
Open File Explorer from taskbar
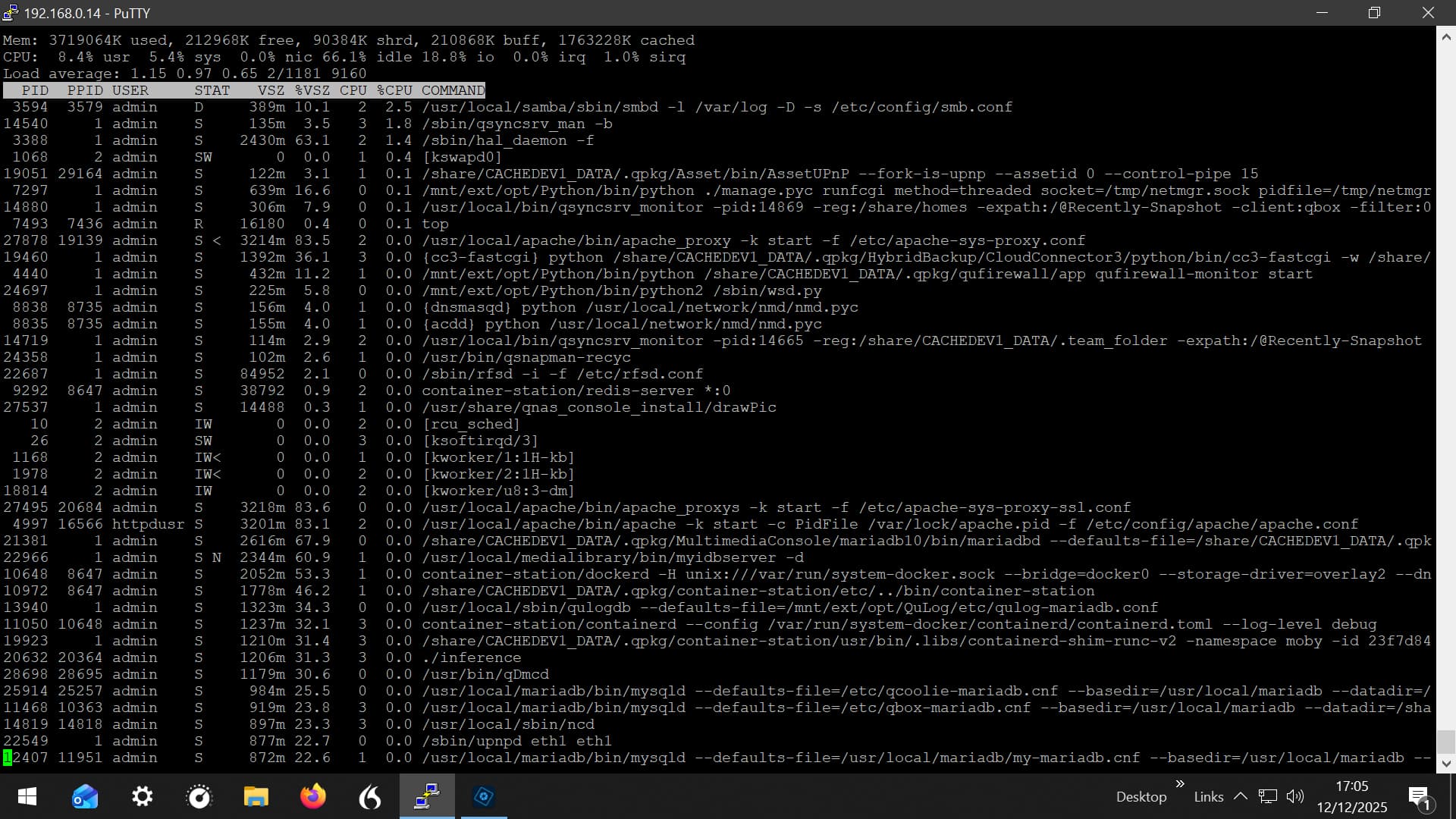point(256,796)
